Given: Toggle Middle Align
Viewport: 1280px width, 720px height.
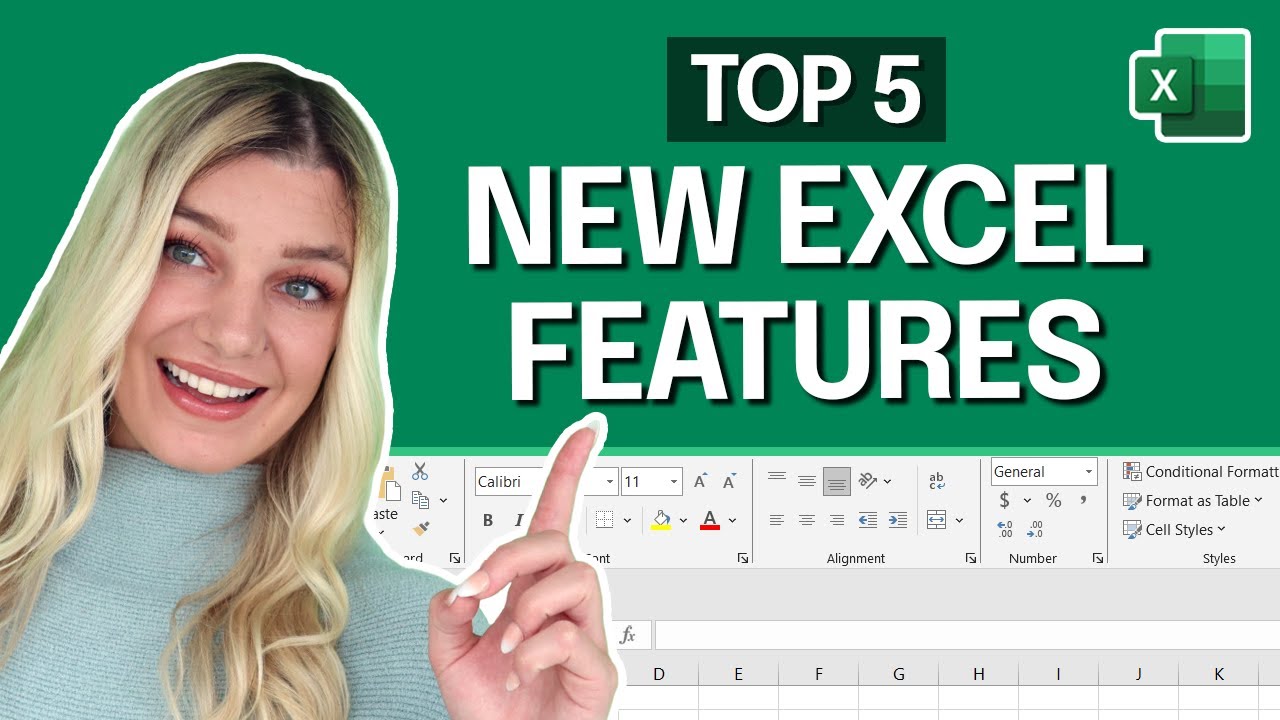Looking at the screenshot, I should [807, 481].
